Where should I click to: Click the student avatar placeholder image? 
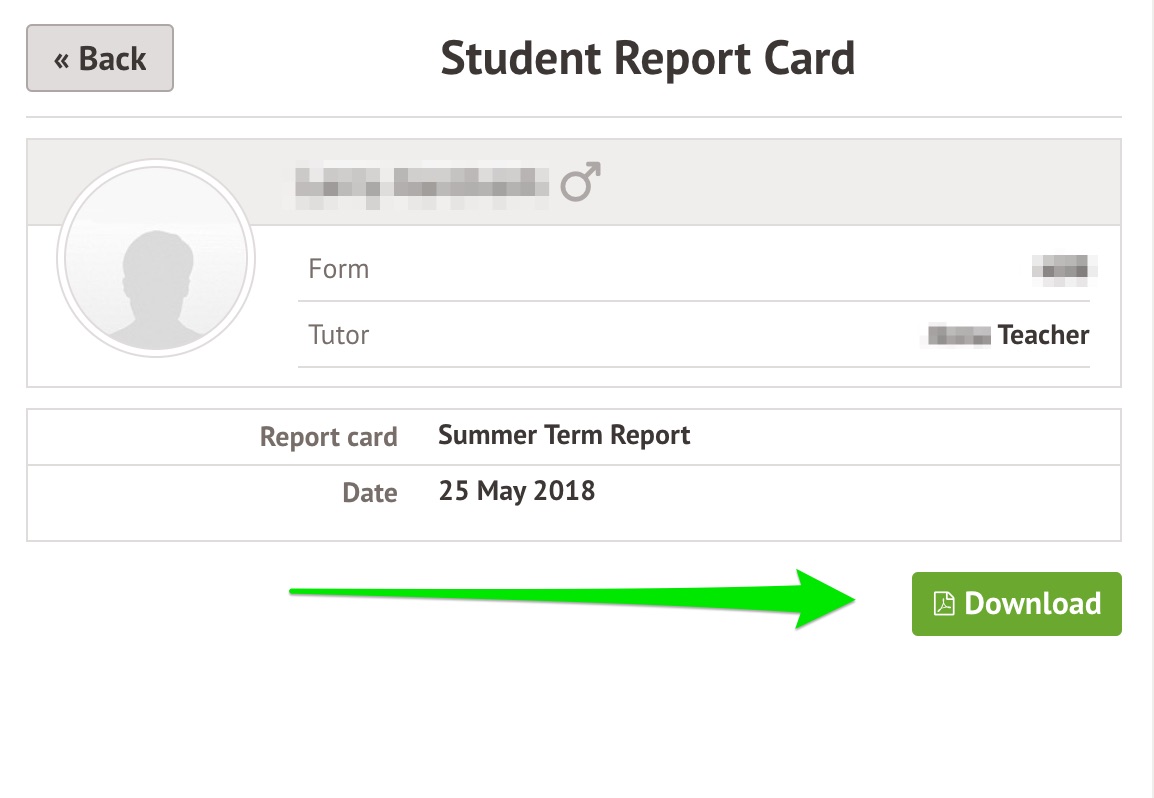[156, 258]
